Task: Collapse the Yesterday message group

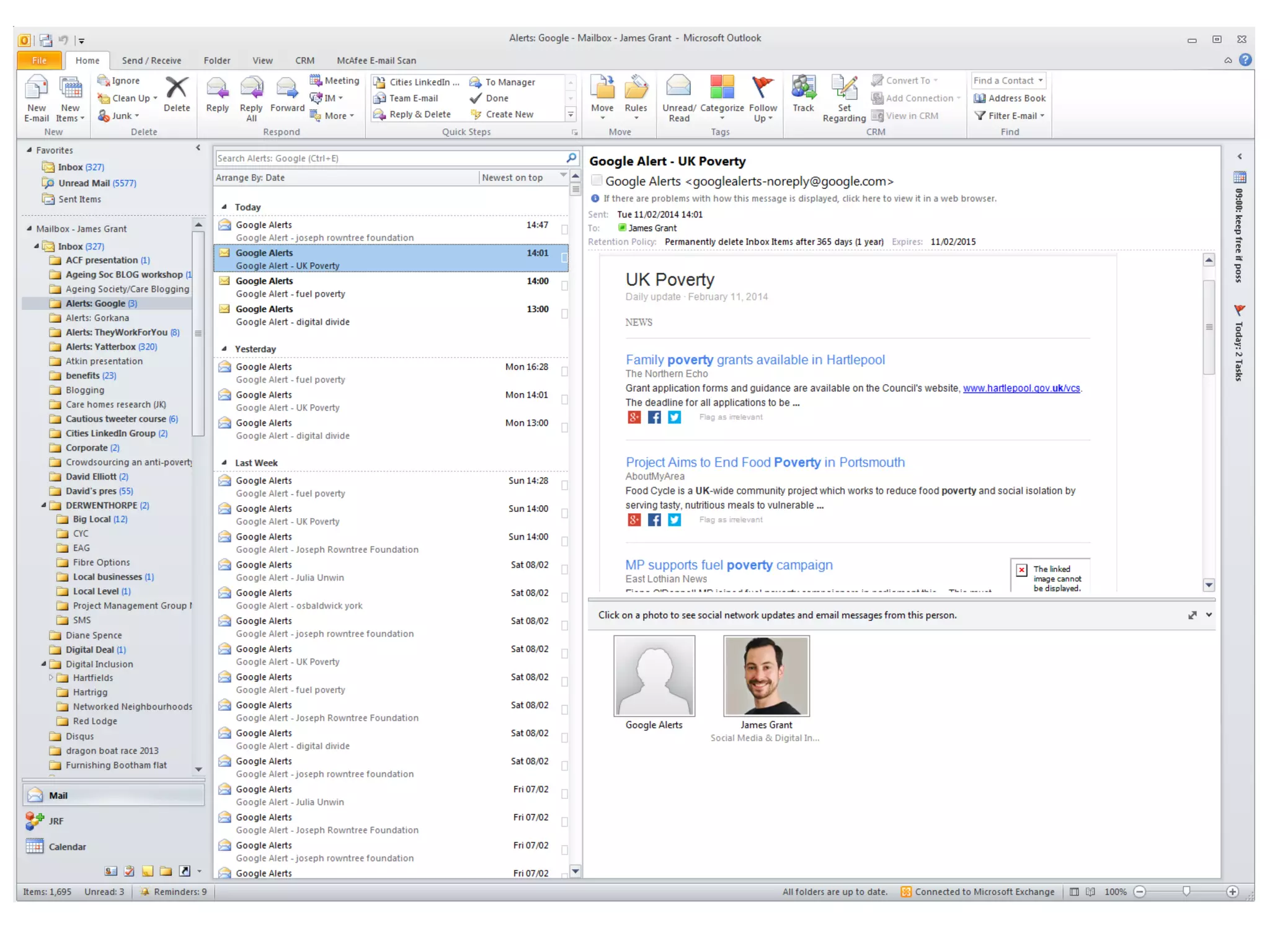Action: tap(224, 349)
